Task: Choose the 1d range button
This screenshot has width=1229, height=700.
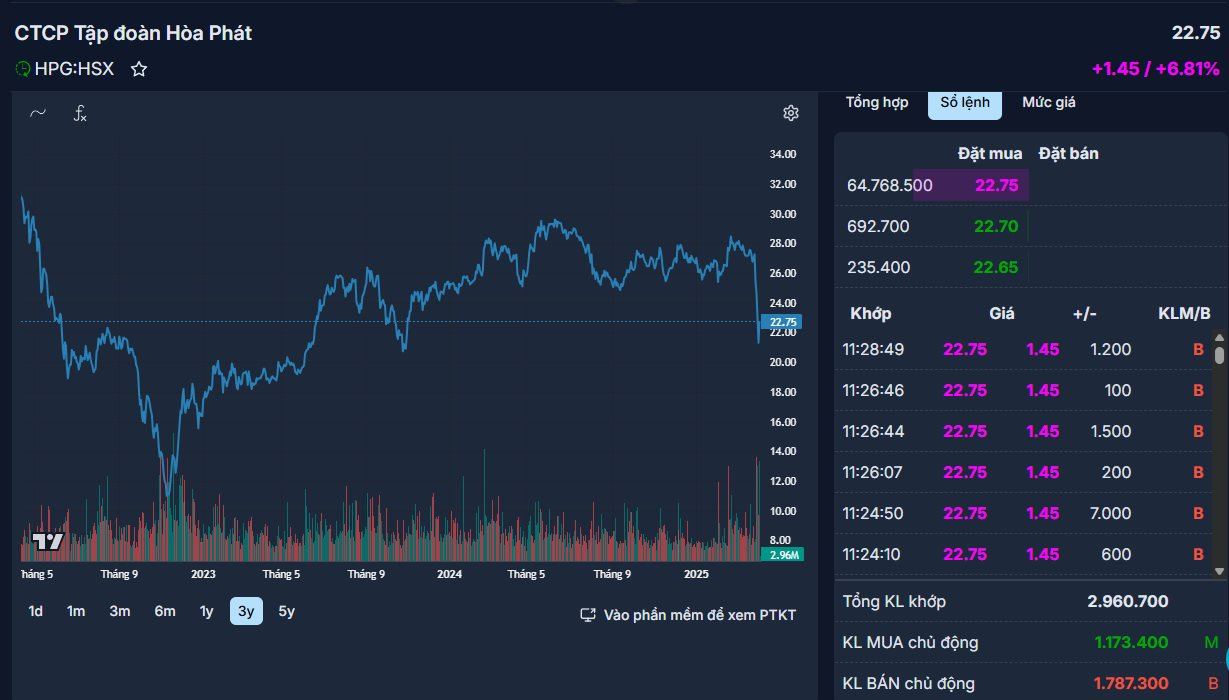Action: pyautogui.click(x=36, y=611)
